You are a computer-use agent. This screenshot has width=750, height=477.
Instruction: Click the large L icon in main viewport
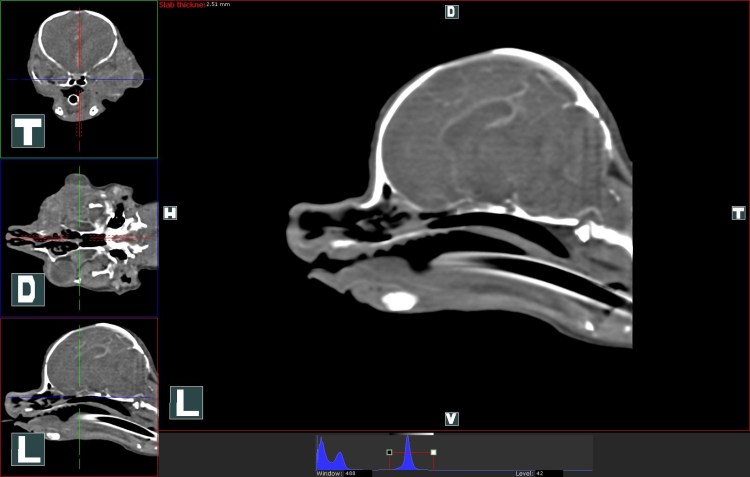click(186, 402)
